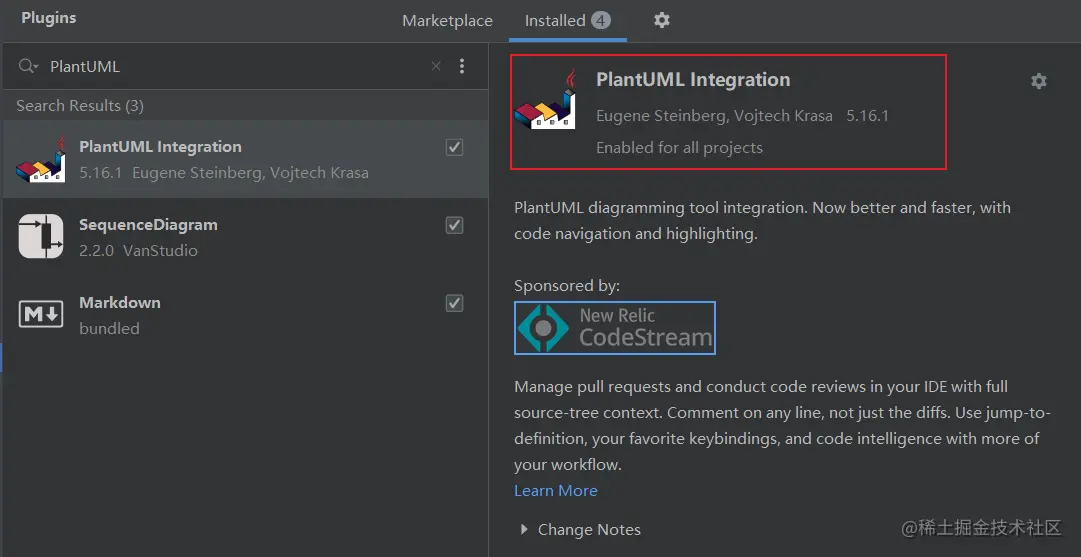Disable the PlantUML Integration checkbox
This screenshot has height=557, width=1081.
[454, 147]
